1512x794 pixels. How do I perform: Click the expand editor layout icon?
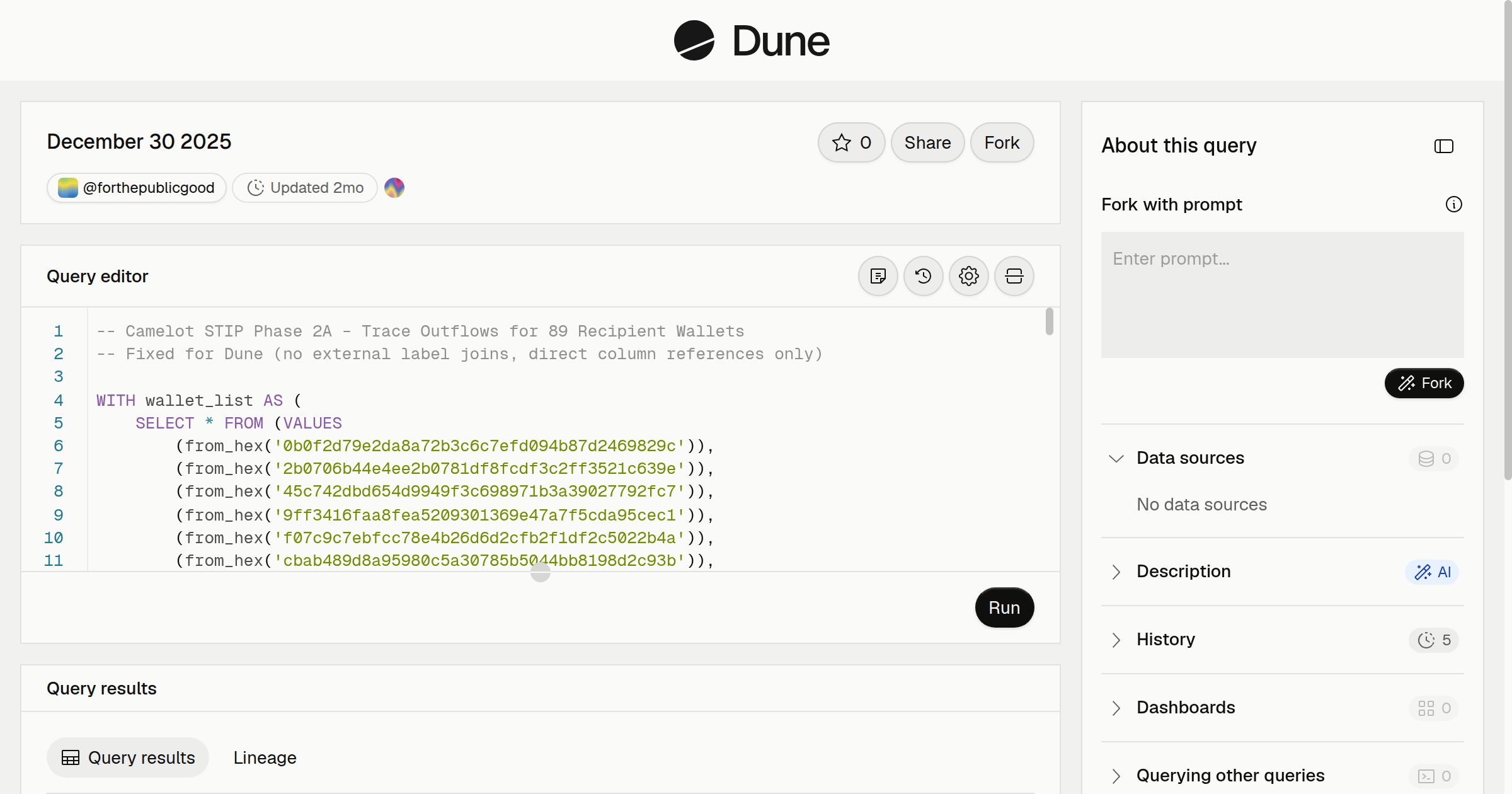tap(1014, 276)
